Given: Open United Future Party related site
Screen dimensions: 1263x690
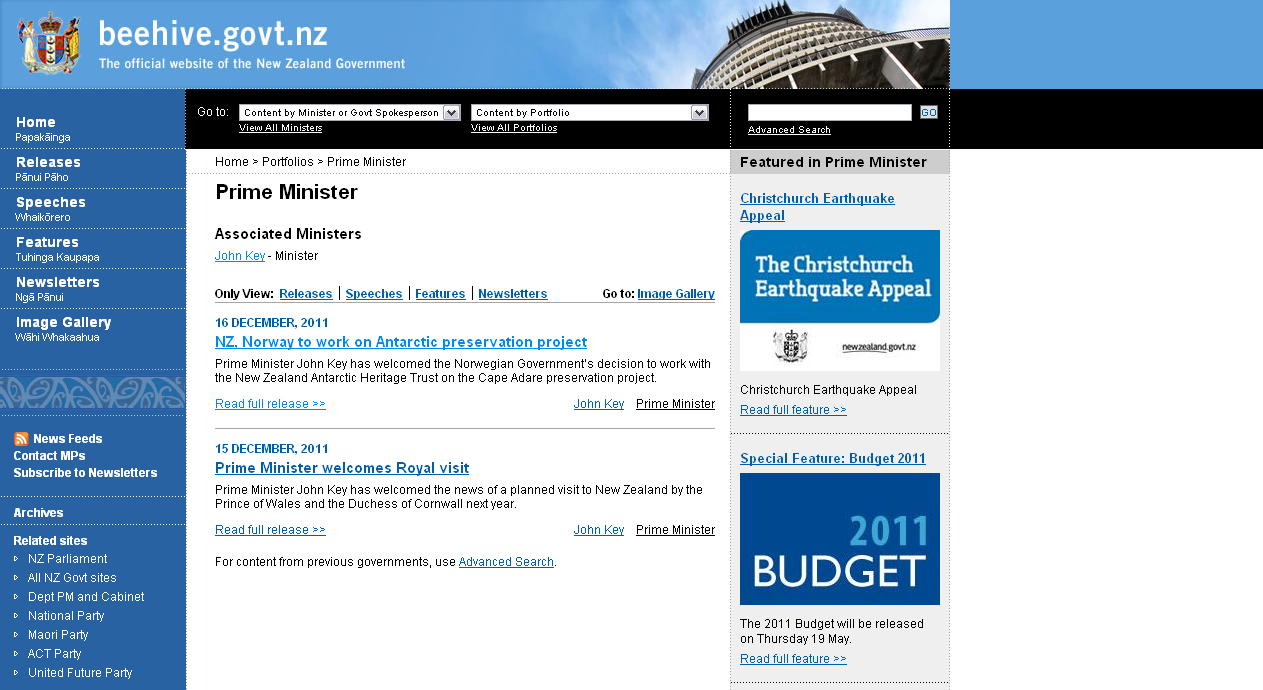Looking at the screenshot, I should click(80, 673).
